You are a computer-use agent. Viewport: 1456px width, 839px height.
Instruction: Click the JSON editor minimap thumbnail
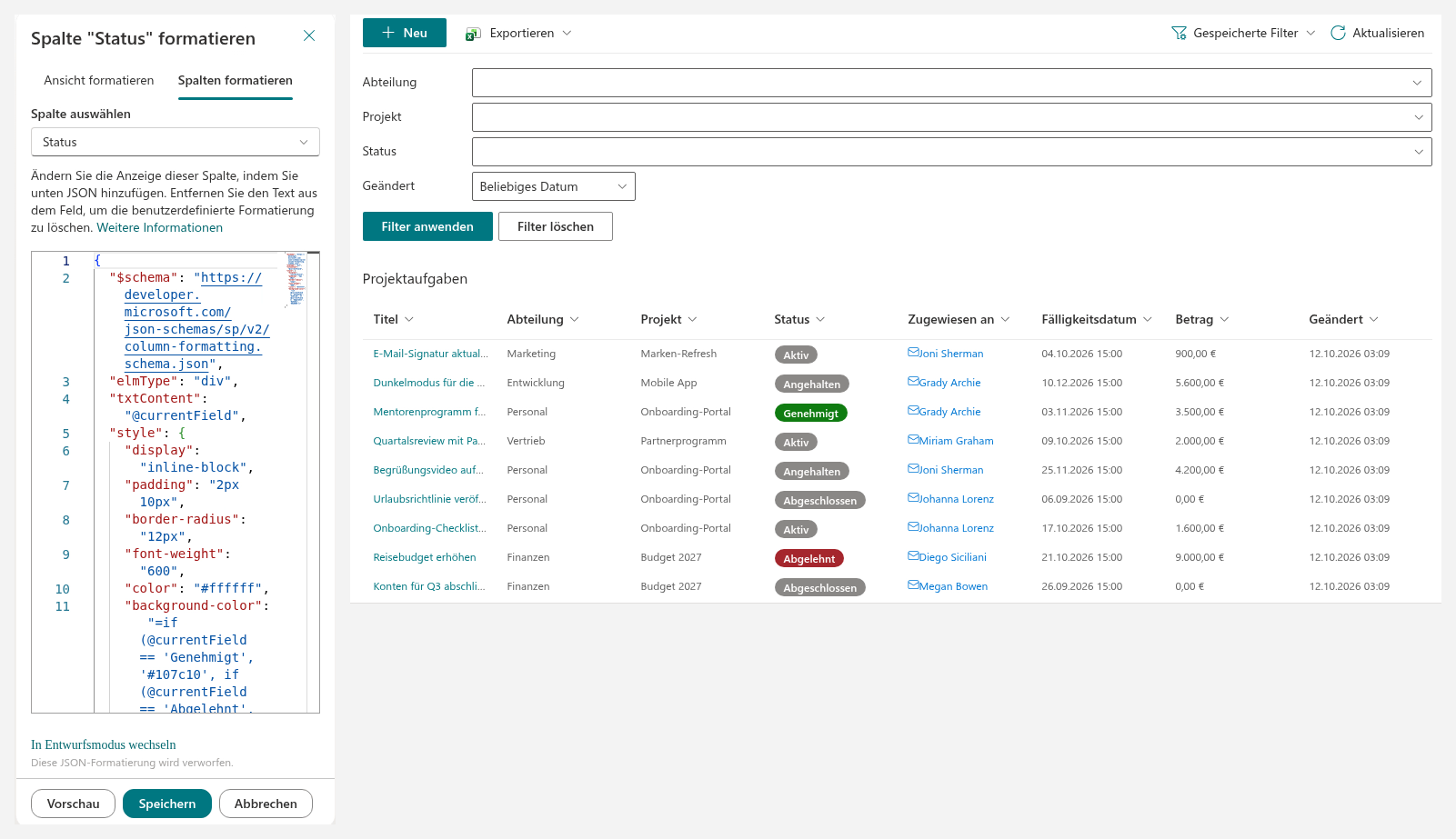[x=296, y=279]
